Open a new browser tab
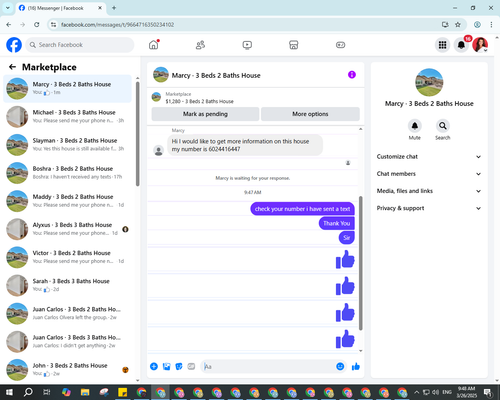The width and height of the screenshot is (500, 400). click(x=114, y=8)
